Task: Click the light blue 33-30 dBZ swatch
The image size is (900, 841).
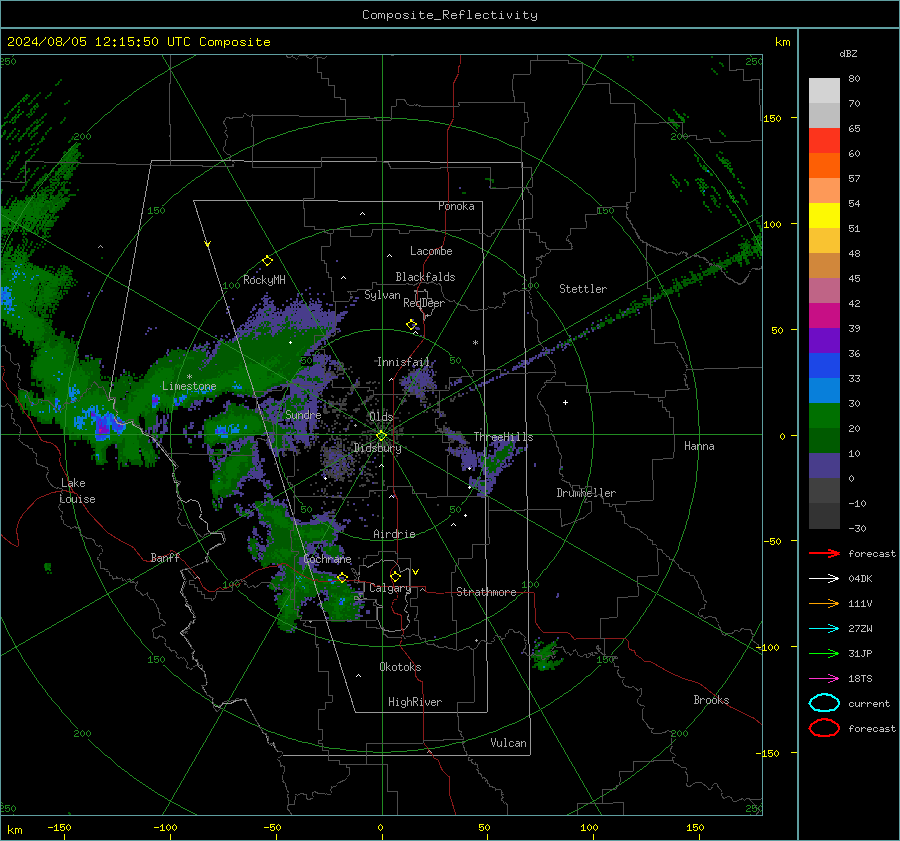Action: (824, 390)
